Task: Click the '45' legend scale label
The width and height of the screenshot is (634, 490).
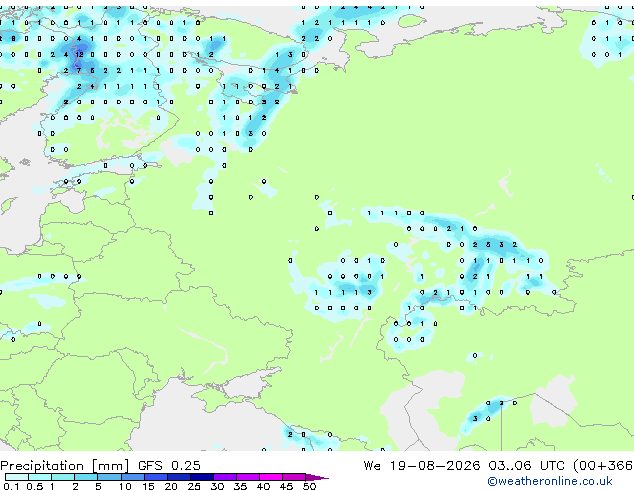Action: (286, 486)
